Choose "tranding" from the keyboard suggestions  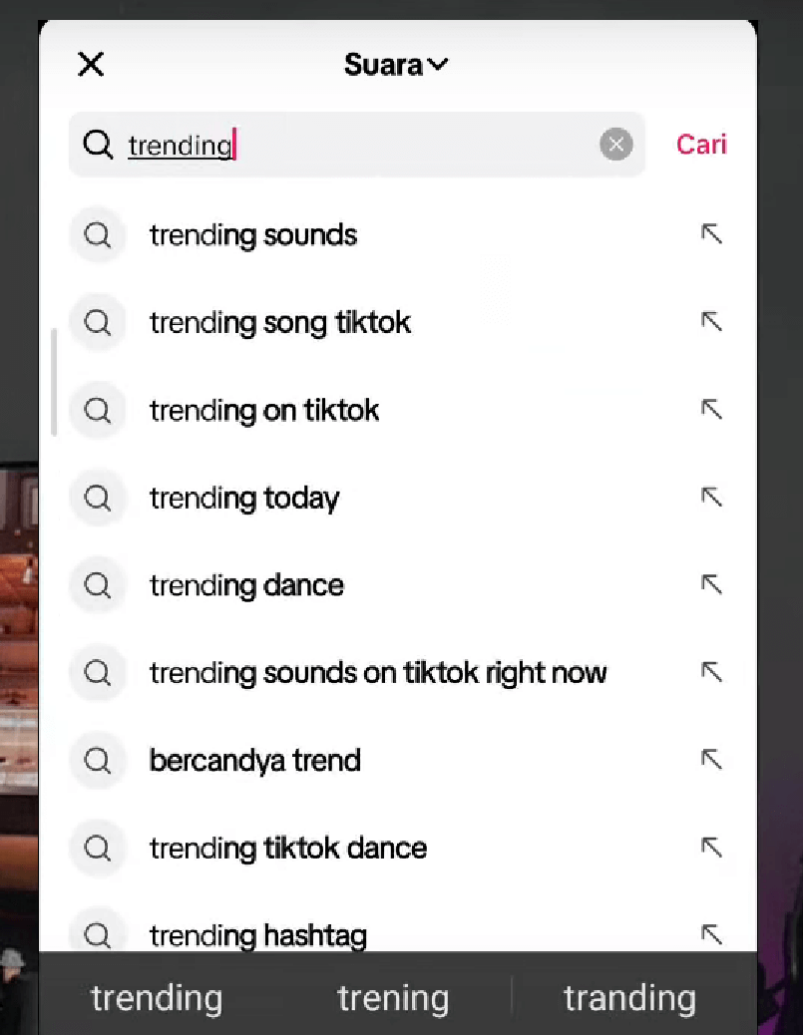(x=629, y=996)
